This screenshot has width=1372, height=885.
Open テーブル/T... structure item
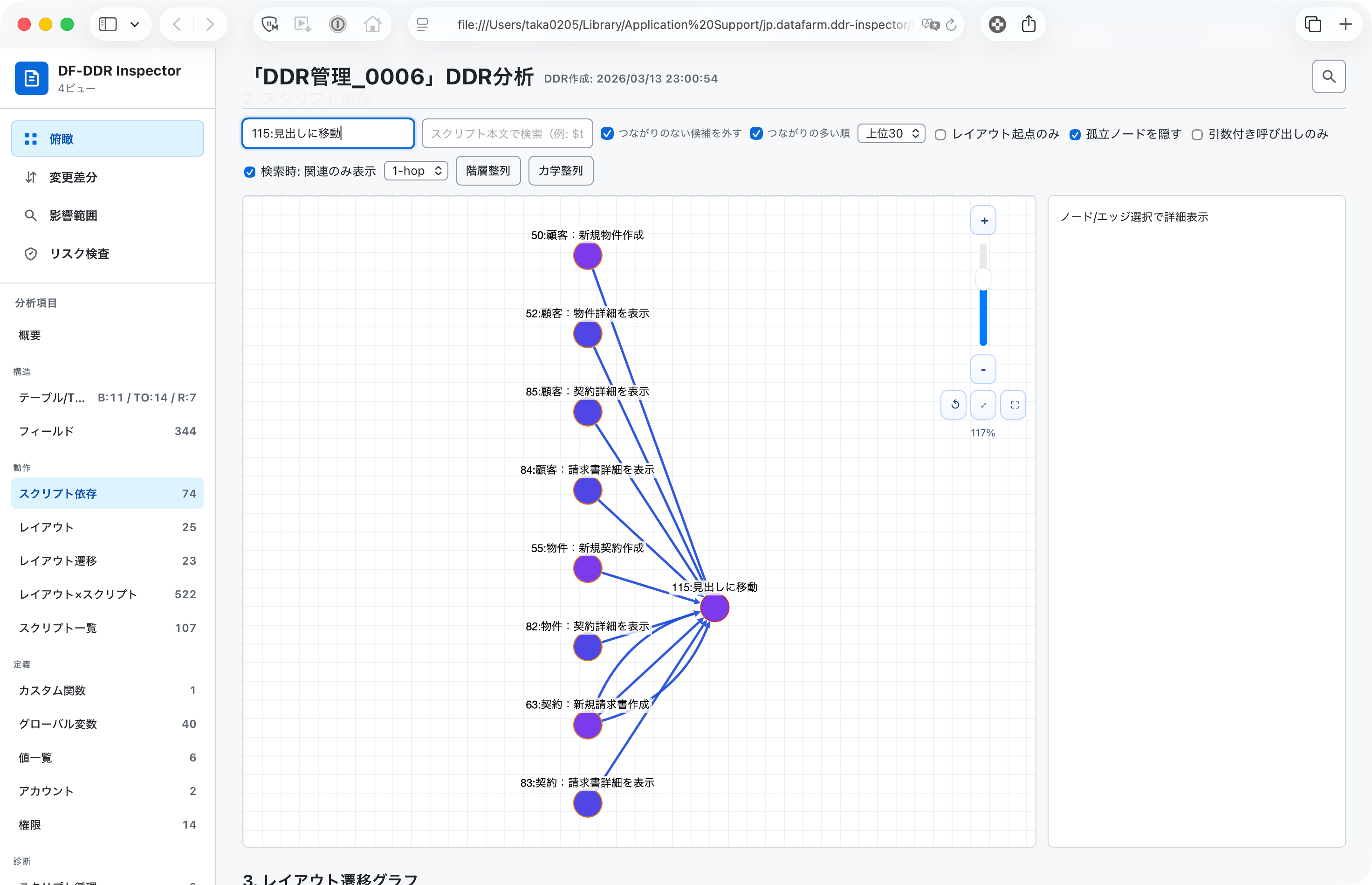coord(107,398)
